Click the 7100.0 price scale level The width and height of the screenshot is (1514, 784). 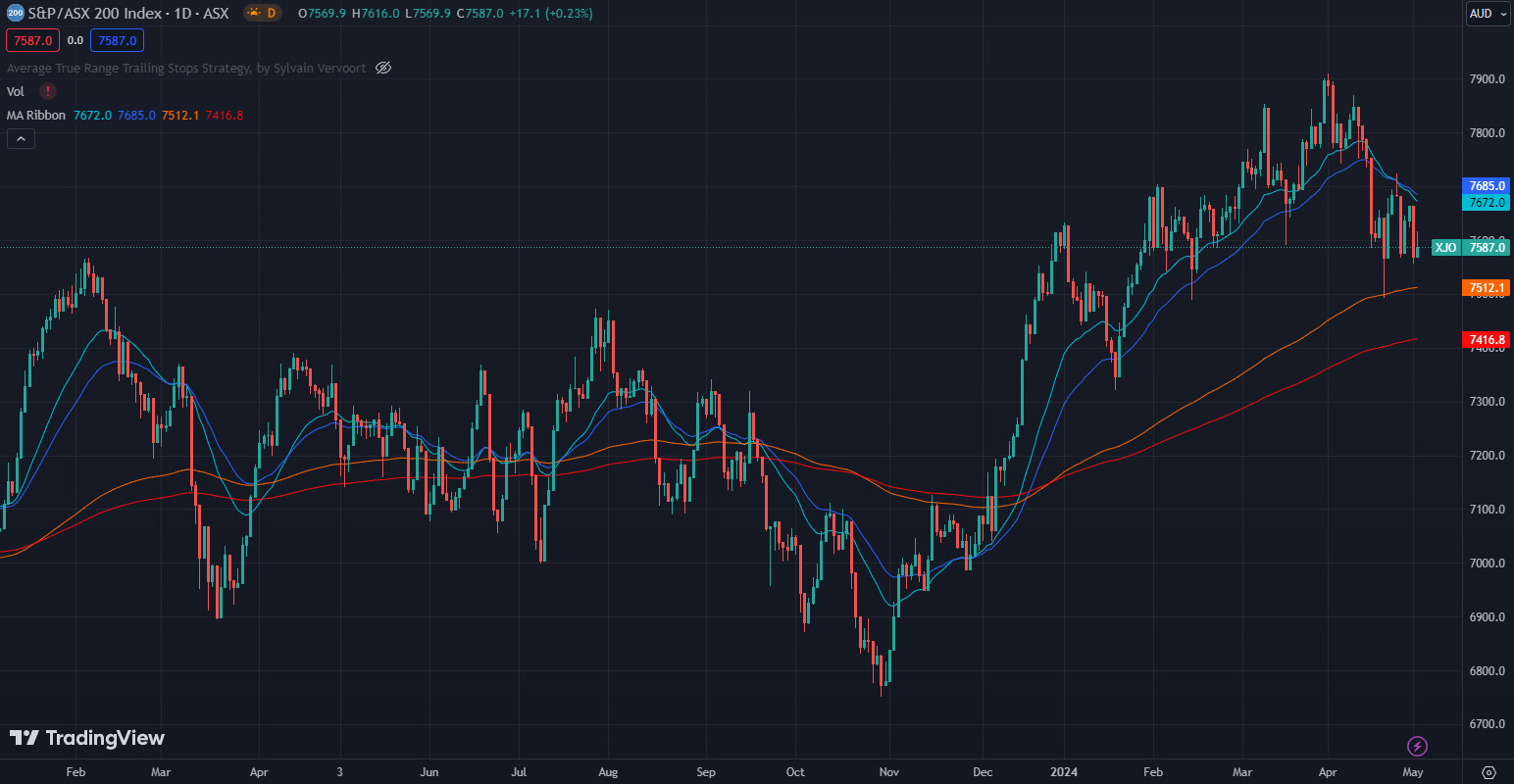coord(1487,510)
